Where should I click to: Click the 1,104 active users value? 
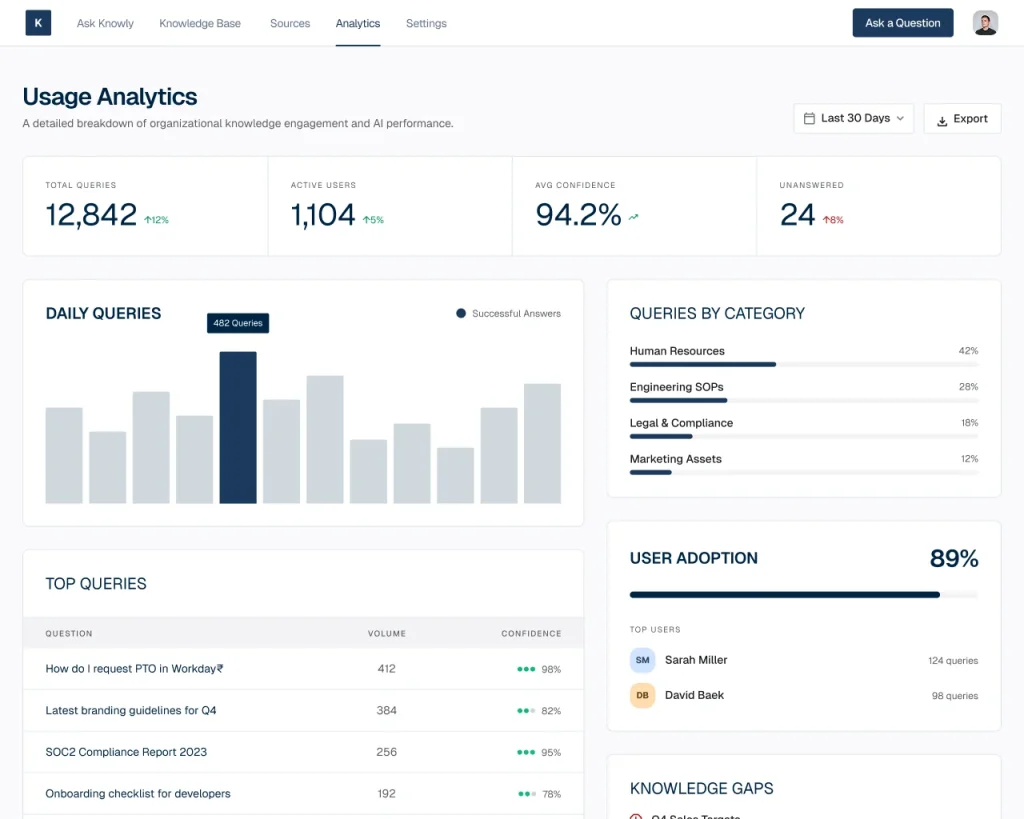pyautogui.click(x=323, y=215)
